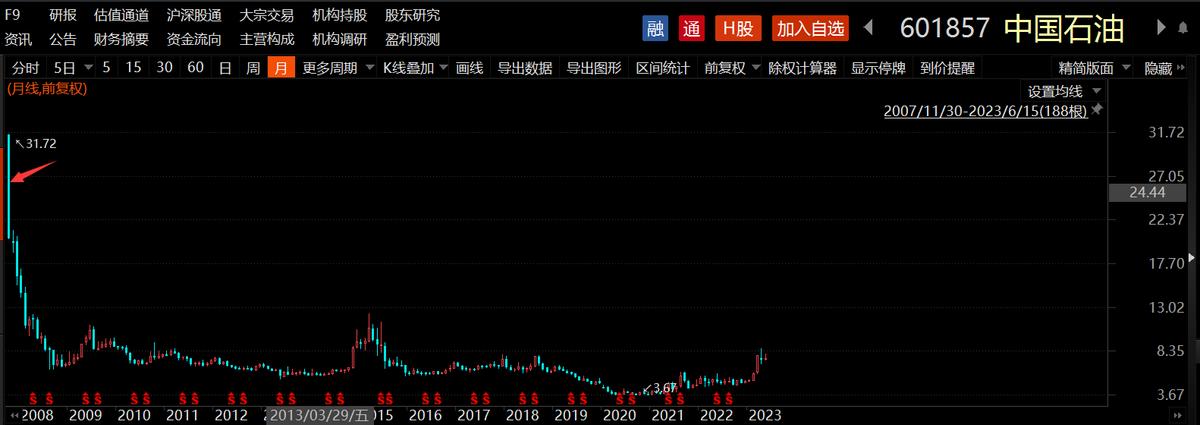Viewport: 1200px width, 425px height.
Task: Click 导出图形 to export chart image
Action: 594,69
